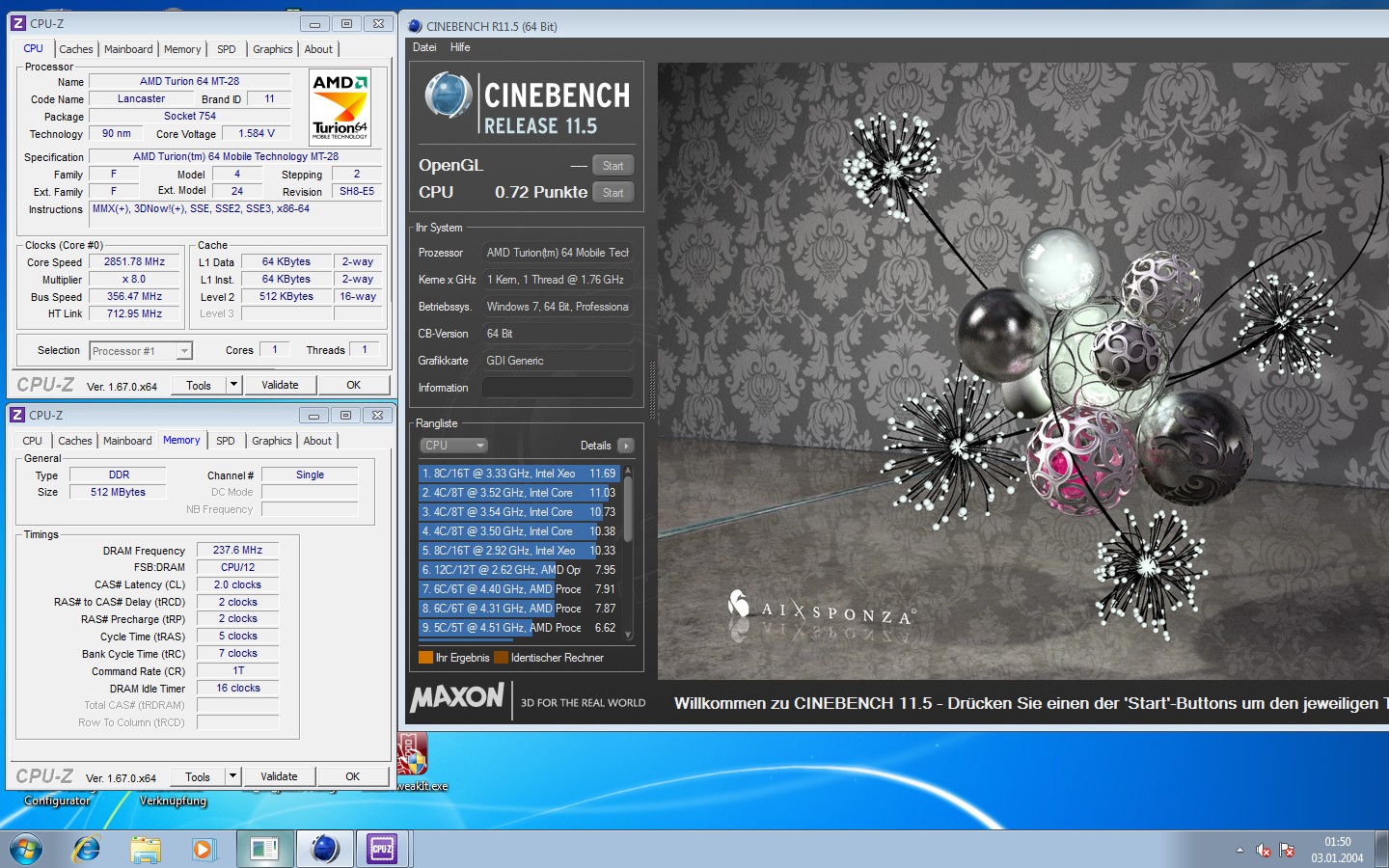The height and width of the screenshot is (868, 1389).
Task: Click the Cinebench sphere logo
Action: click(x=448, y=95)
